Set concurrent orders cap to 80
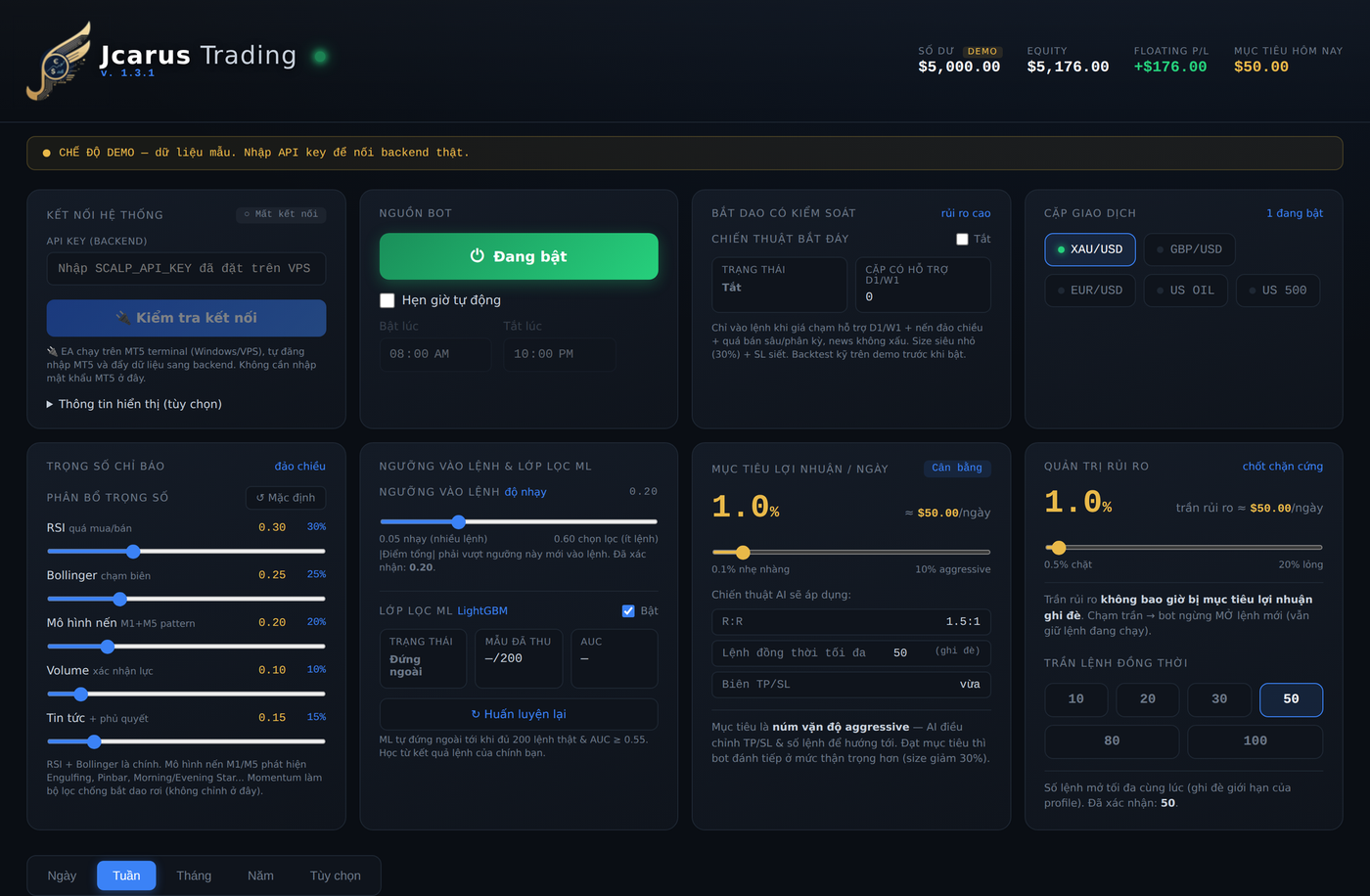This screenshot has width=1370, height=896. coord(1112,741)
